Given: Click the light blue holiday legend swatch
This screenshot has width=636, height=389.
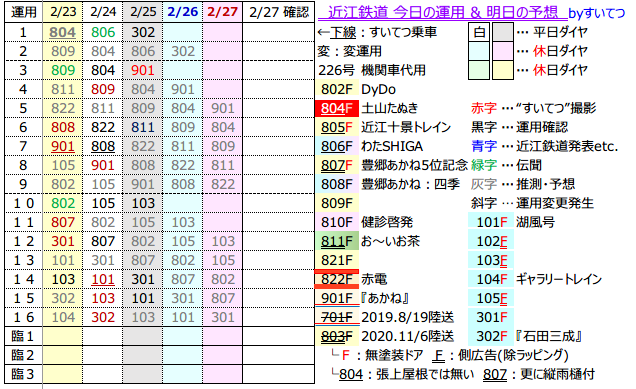Looking at the screenshot, I should point(479,51).
